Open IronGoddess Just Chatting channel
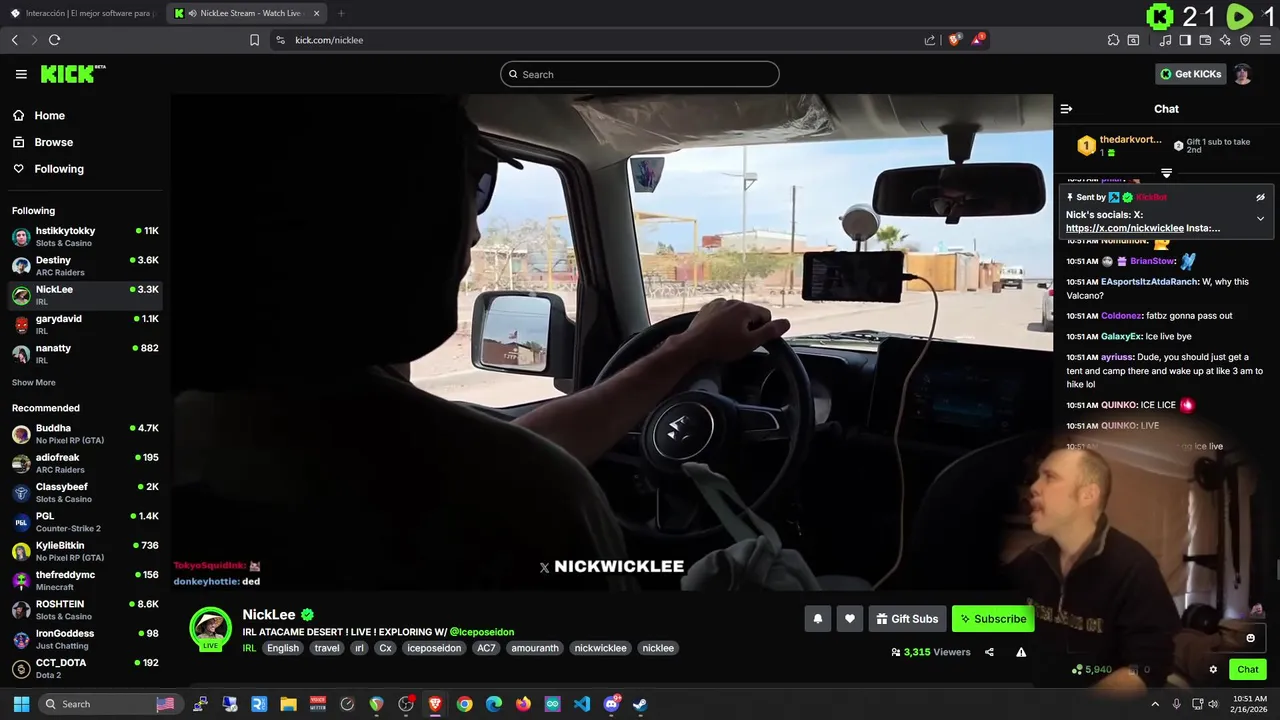The width and height of the screenshot is (1280, 720). pyautogui.click(x=85, y=638)
